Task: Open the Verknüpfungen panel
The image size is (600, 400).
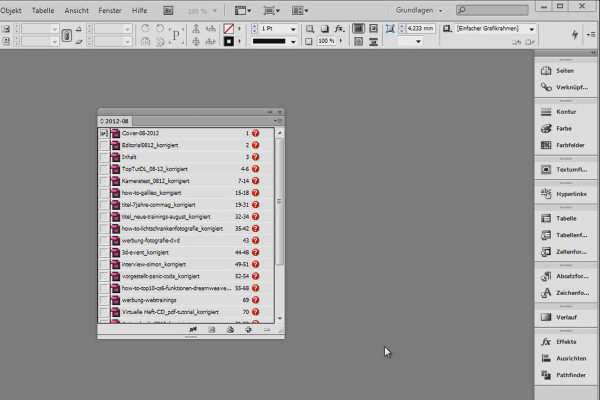Action: (566, 87)
